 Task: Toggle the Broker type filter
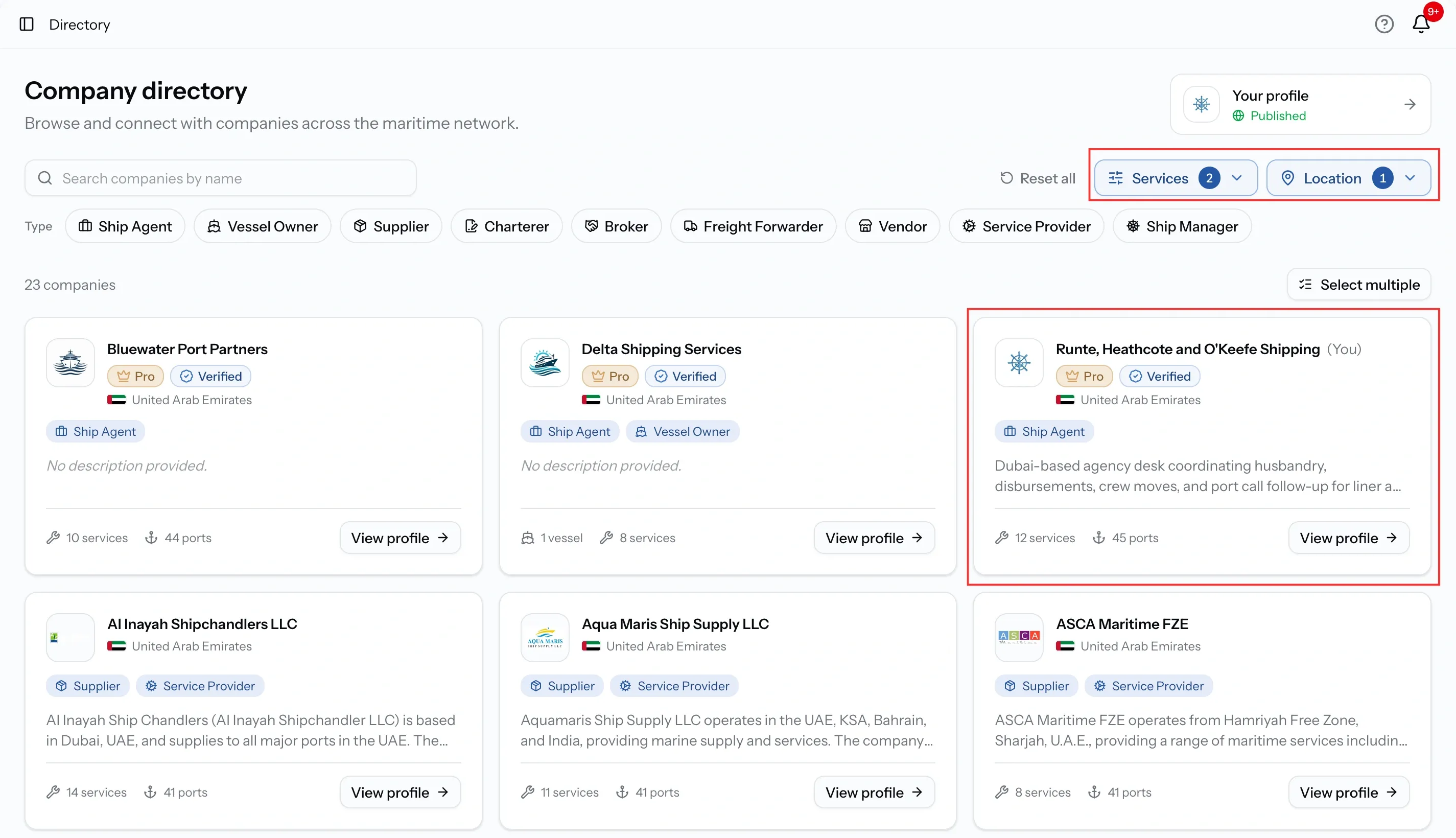tap(616, 226)
